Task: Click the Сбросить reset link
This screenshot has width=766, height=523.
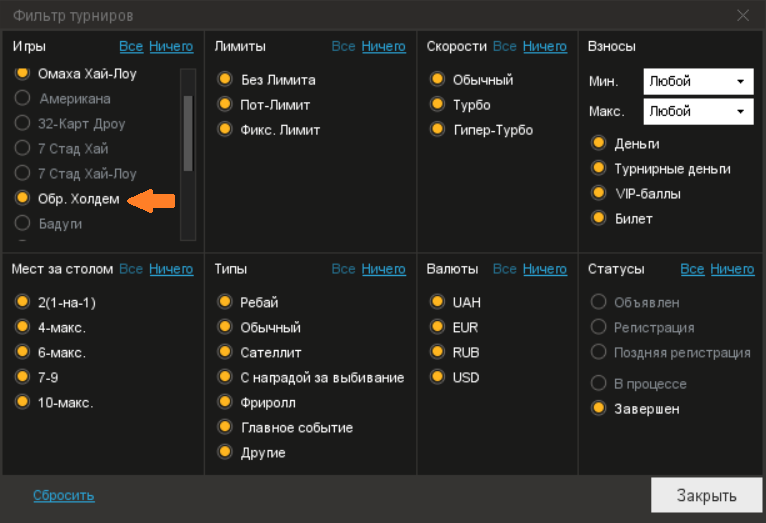Action: point(64,495)
